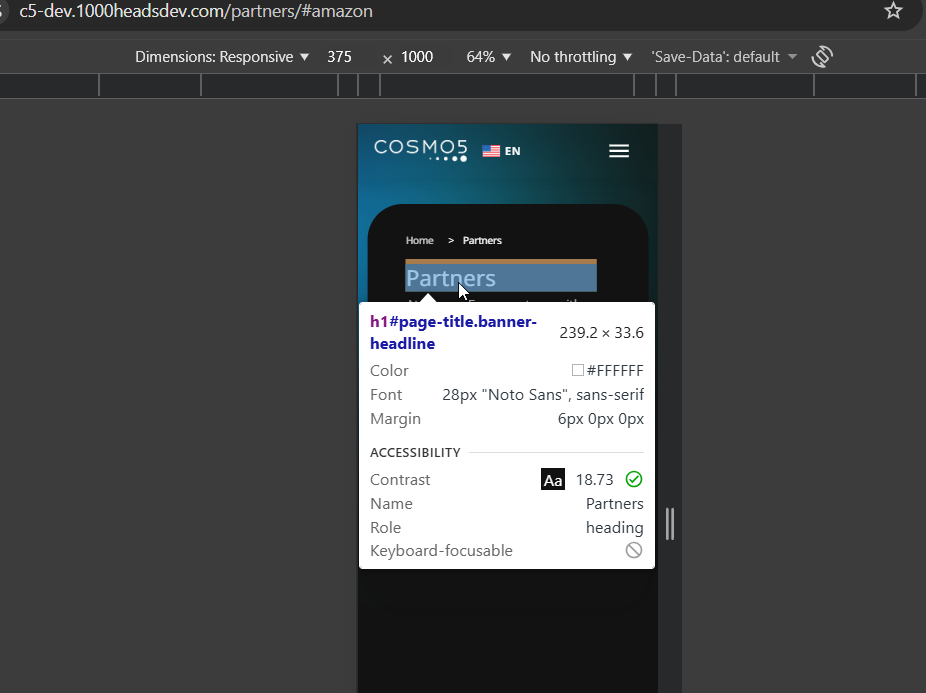Click the Partners breadcrumb item
The height and width of the screenshot is (693, 926).
tap(482, 240)
